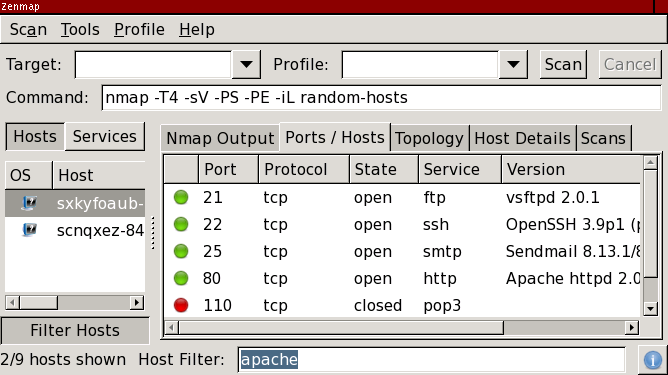
Task: Click into the Profile input field
Action: 420,64
